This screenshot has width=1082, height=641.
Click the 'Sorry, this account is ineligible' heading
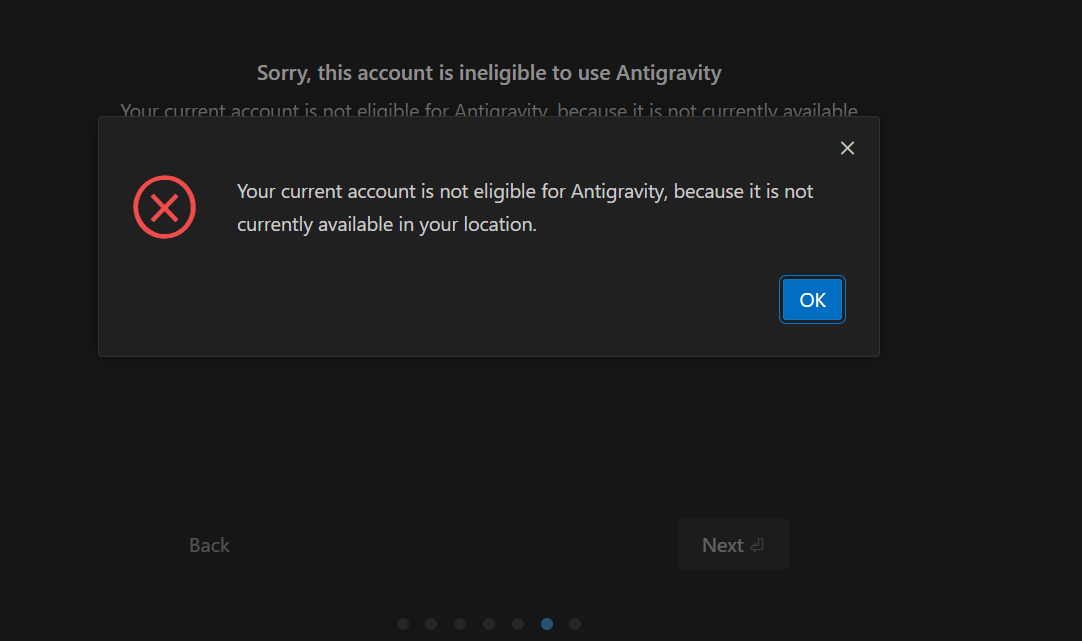point(489,72)
